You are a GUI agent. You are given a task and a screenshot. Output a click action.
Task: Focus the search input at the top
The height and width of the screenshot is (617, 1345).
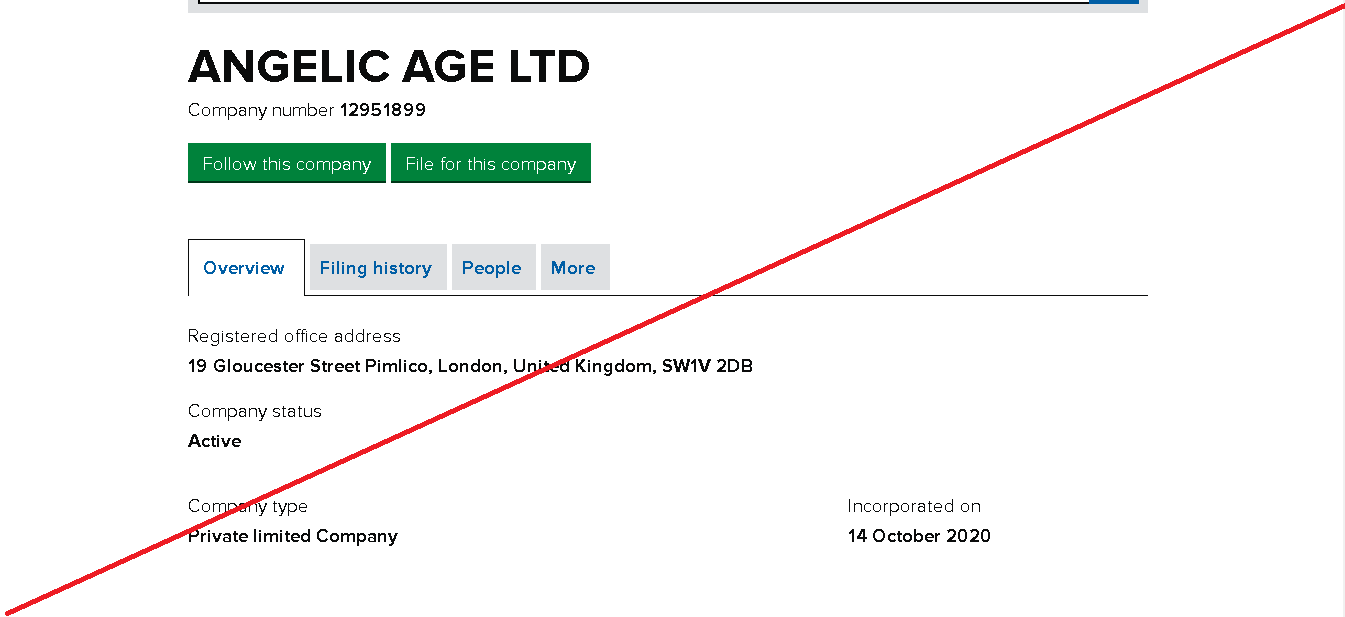click(x=640, y=2)
